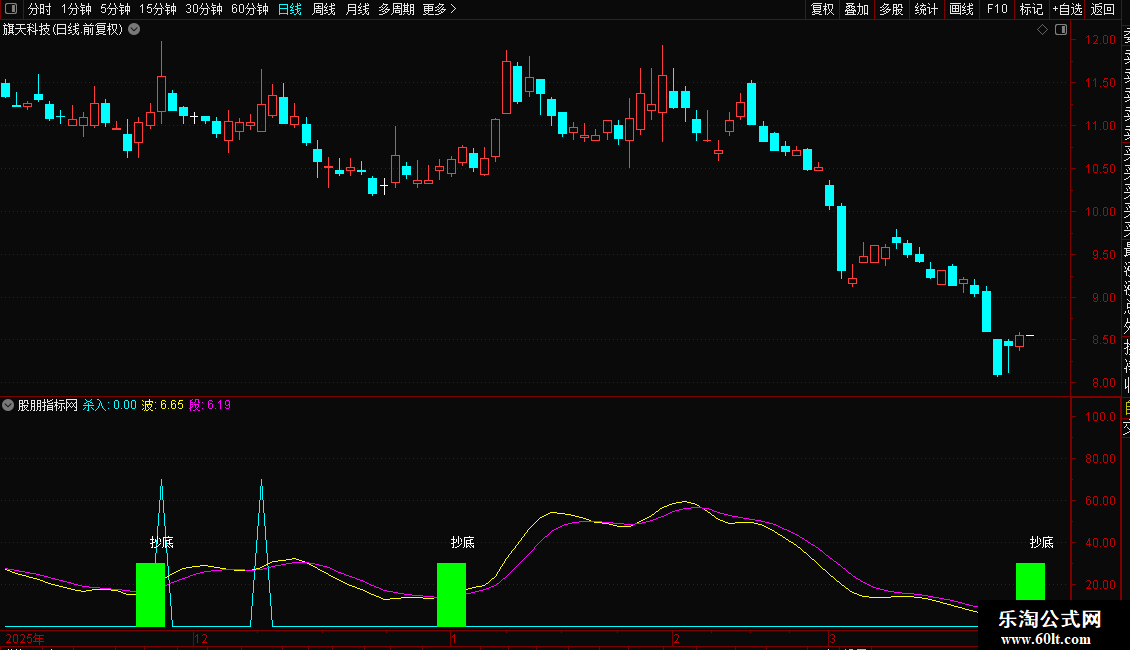The image size is (1130, 650).
Task: Click the 8.50 price axis label
Action: pyautogui.click(x=1103, y=340)
